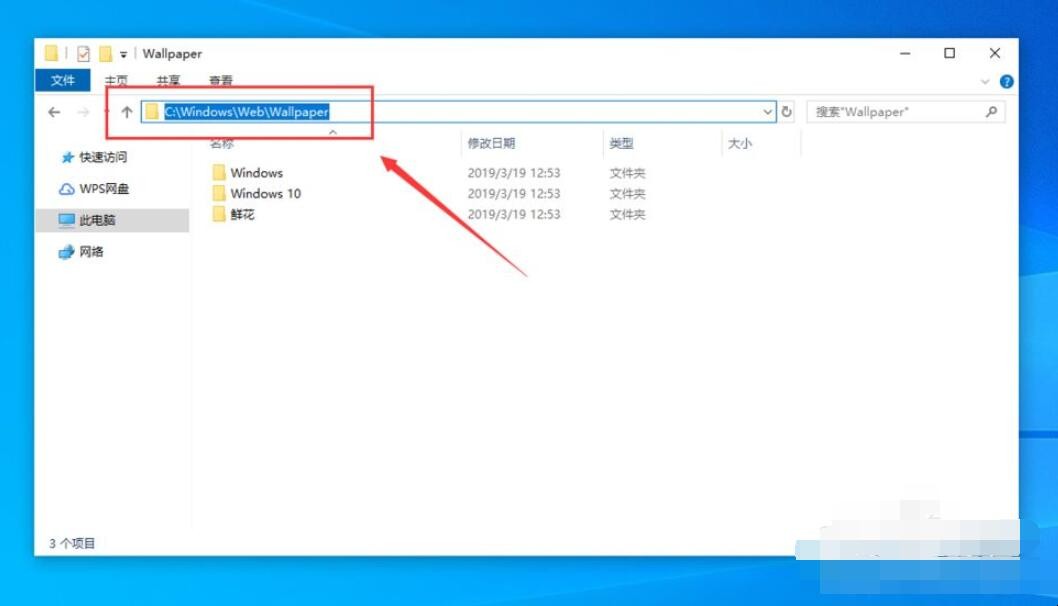Viewport: 1058px width, 606px height.
Task: Sort by the 大小 column header
Action: coord(740,144)
